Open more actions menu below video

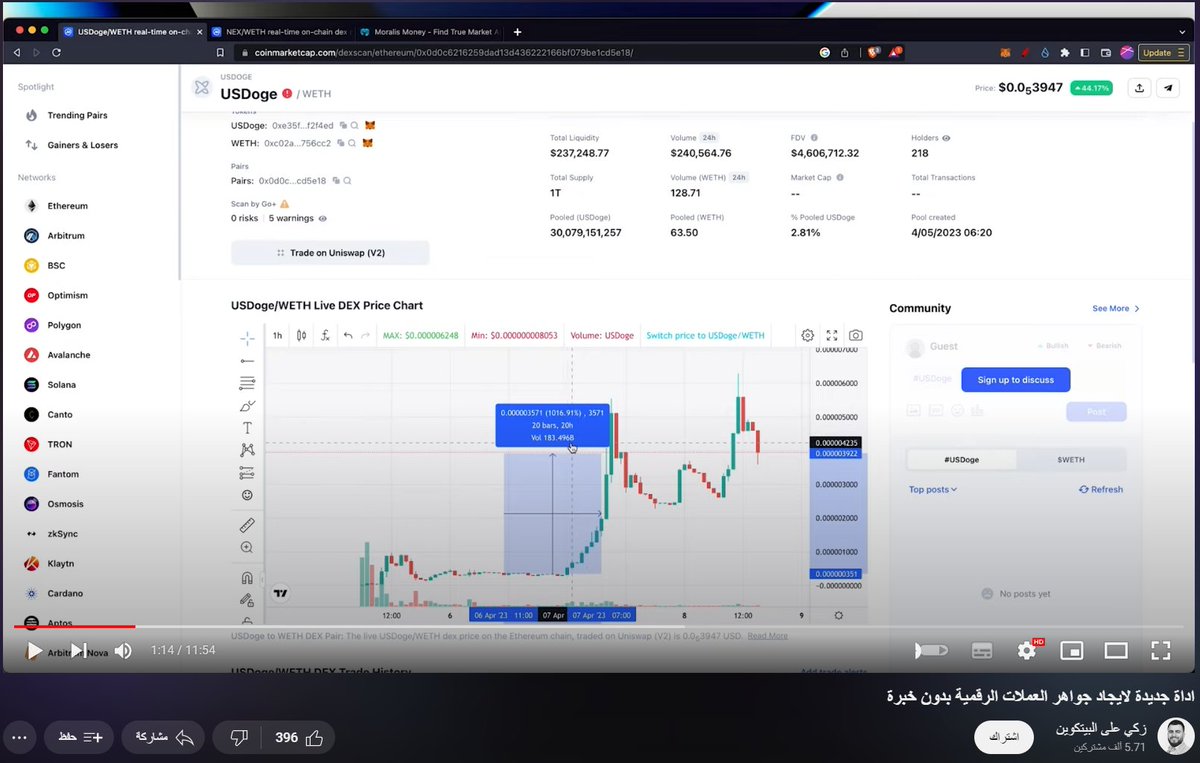[x=19, y=737]
